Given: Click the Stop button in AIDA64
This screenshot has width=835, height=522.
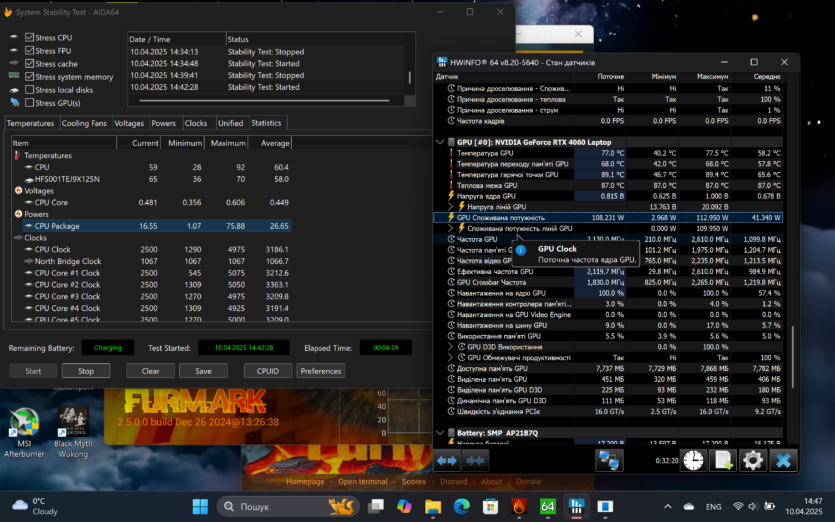Looking at the screenshot, I should click(86, 371).
